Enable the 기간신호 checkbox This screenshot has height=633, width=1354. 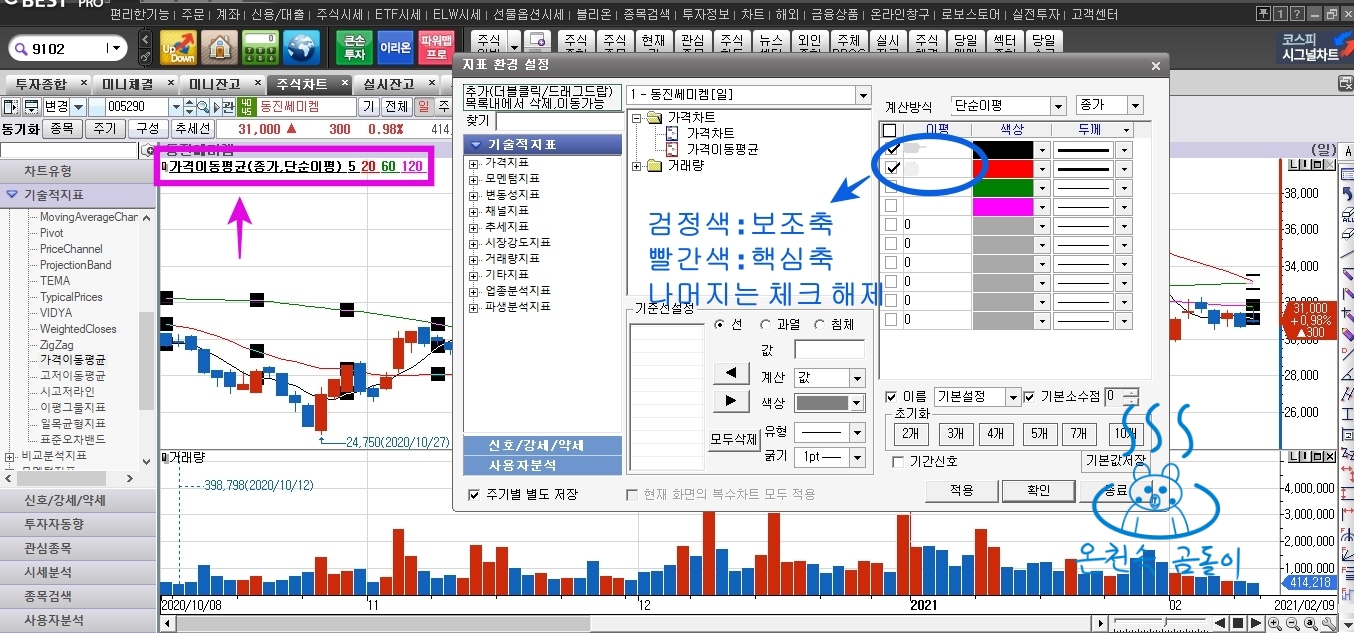coord(898,462)
